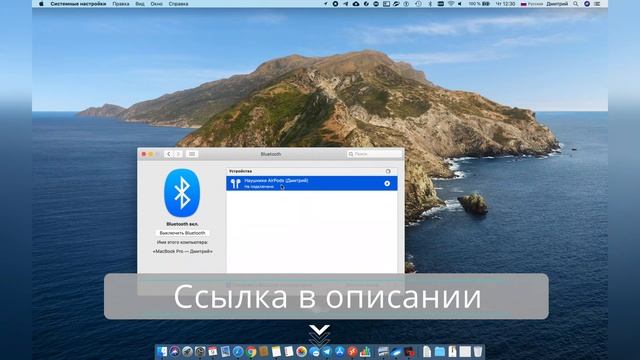Image resolution: width=640 pixels, height=360 pixels.
Task: Open the Trash in the Dock
Action: pos(478,351)
